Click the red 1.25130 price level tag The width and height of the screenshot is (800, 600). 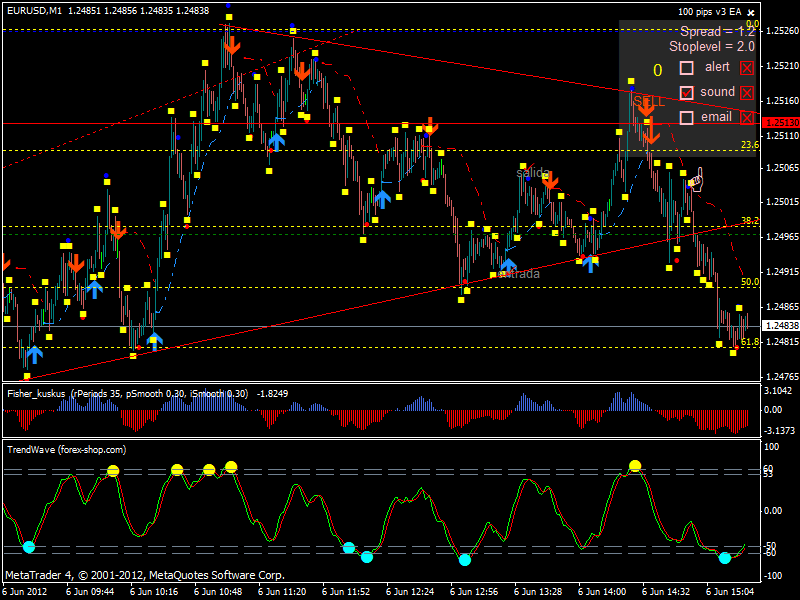pyautogui.click(x=780, y=123)
